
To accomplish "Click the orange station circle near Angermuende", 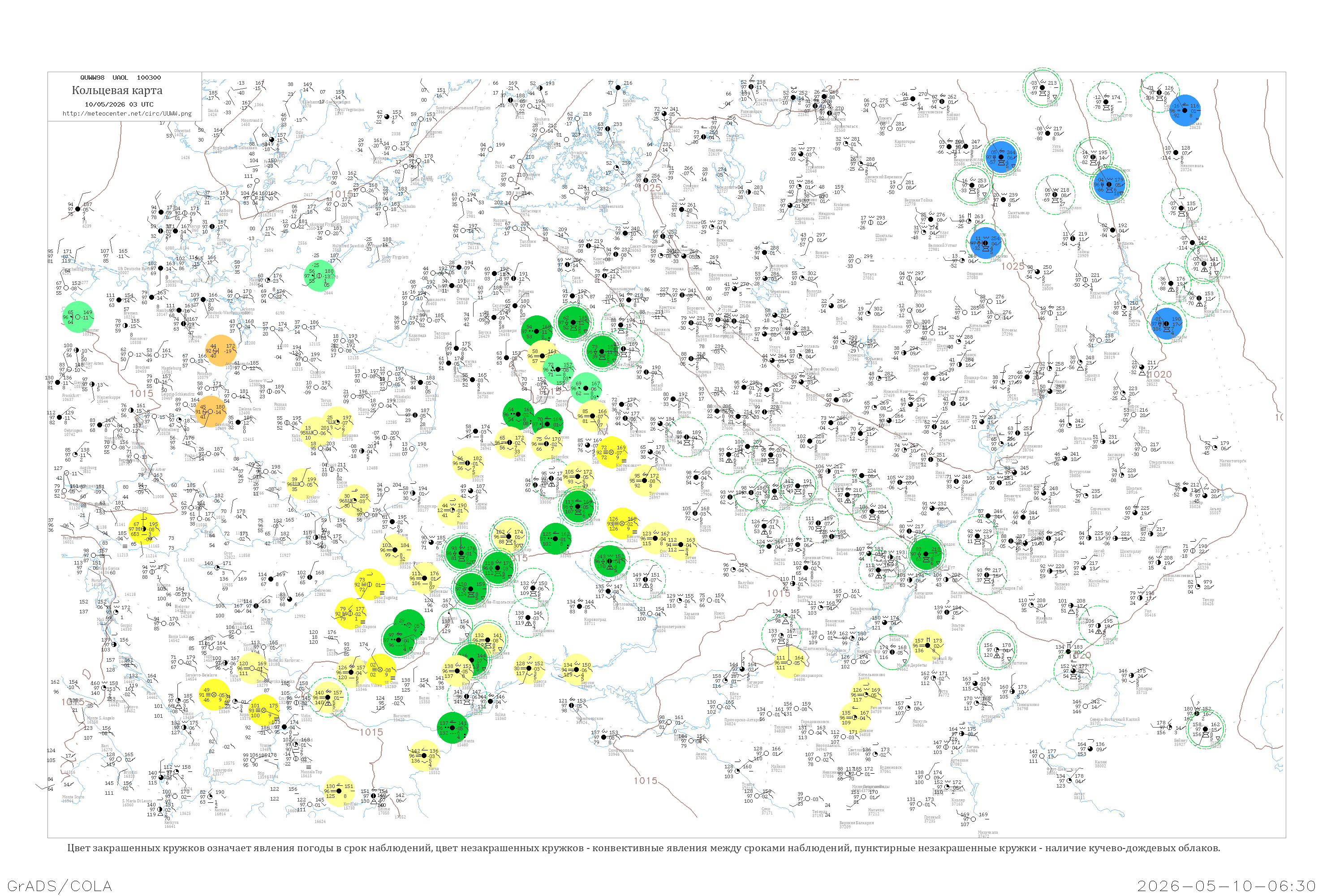I will [x=221, y=350].
